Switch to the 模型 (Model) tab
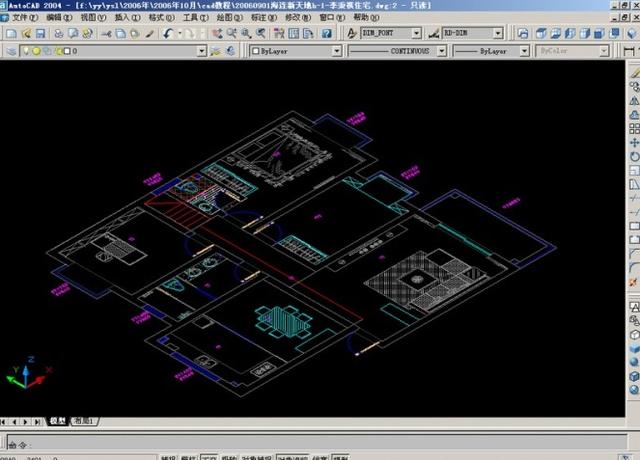 click(58, 421)
